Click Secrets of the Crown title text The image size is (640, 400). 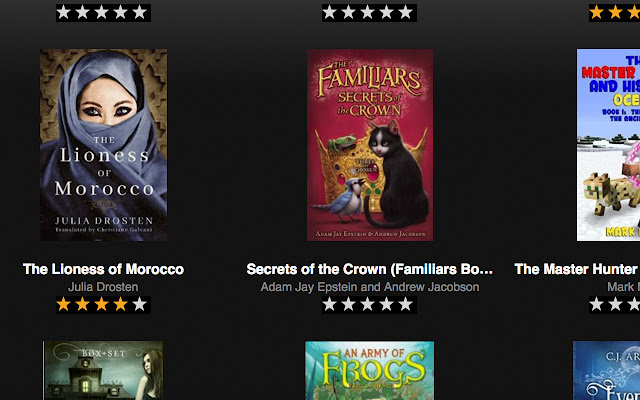tap(370, 269)
